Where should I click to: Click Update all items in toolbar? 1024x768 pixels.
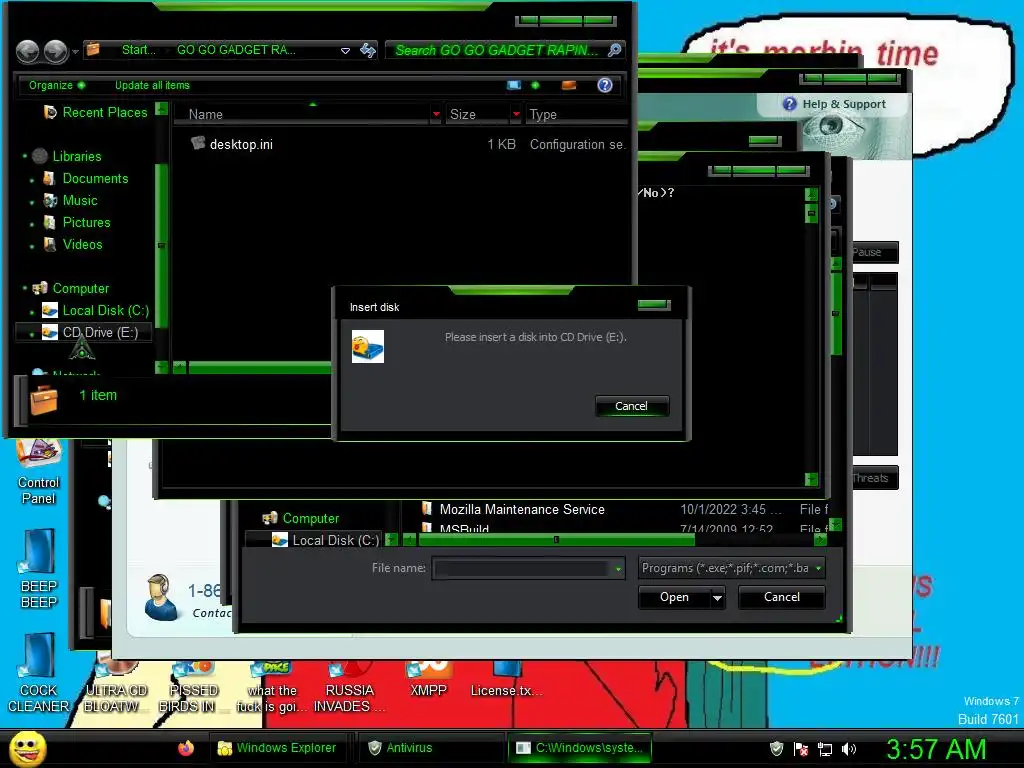(x=152, y=85)
